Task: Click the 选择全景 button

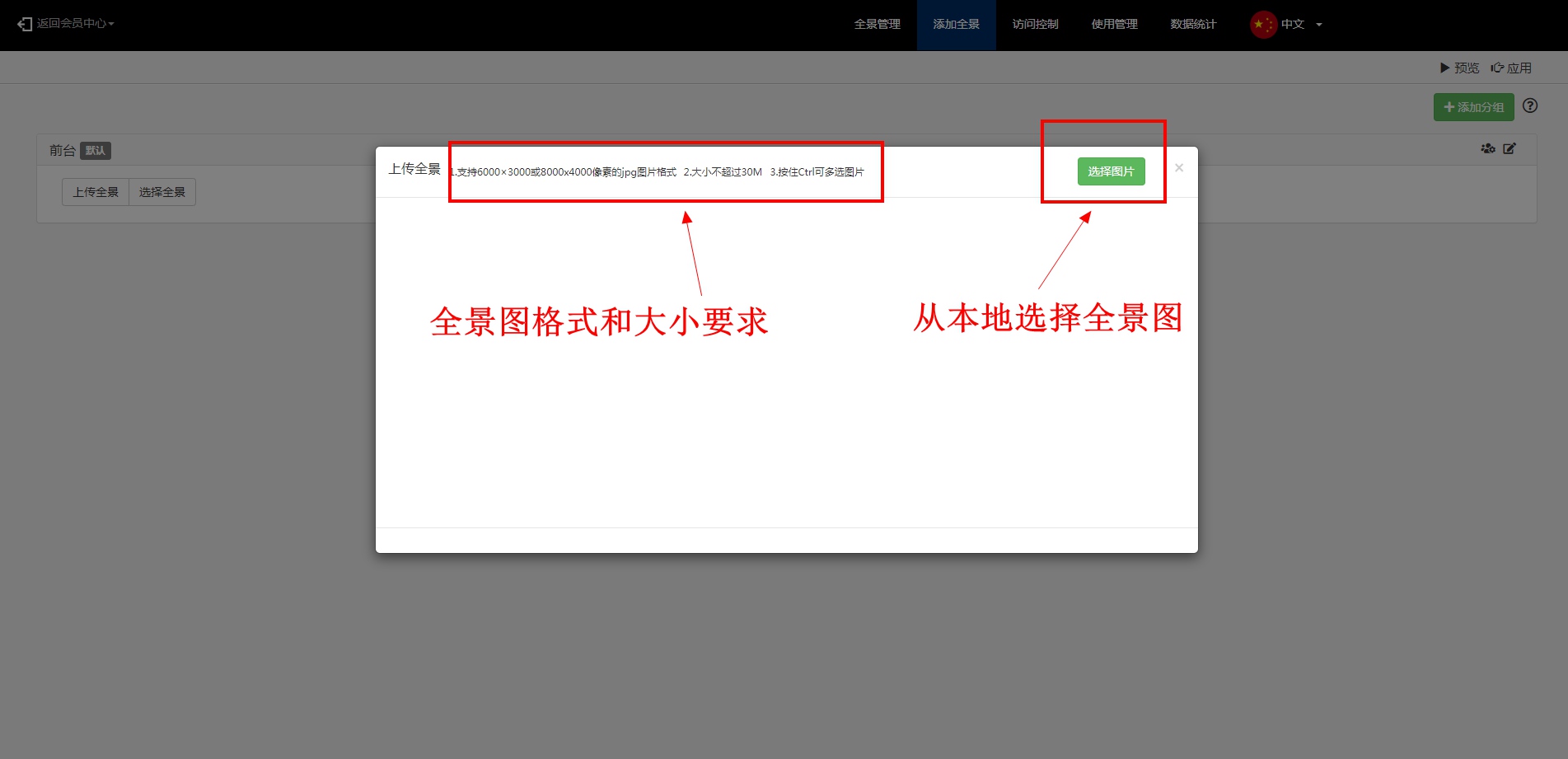Action: (x=162, y=192)
